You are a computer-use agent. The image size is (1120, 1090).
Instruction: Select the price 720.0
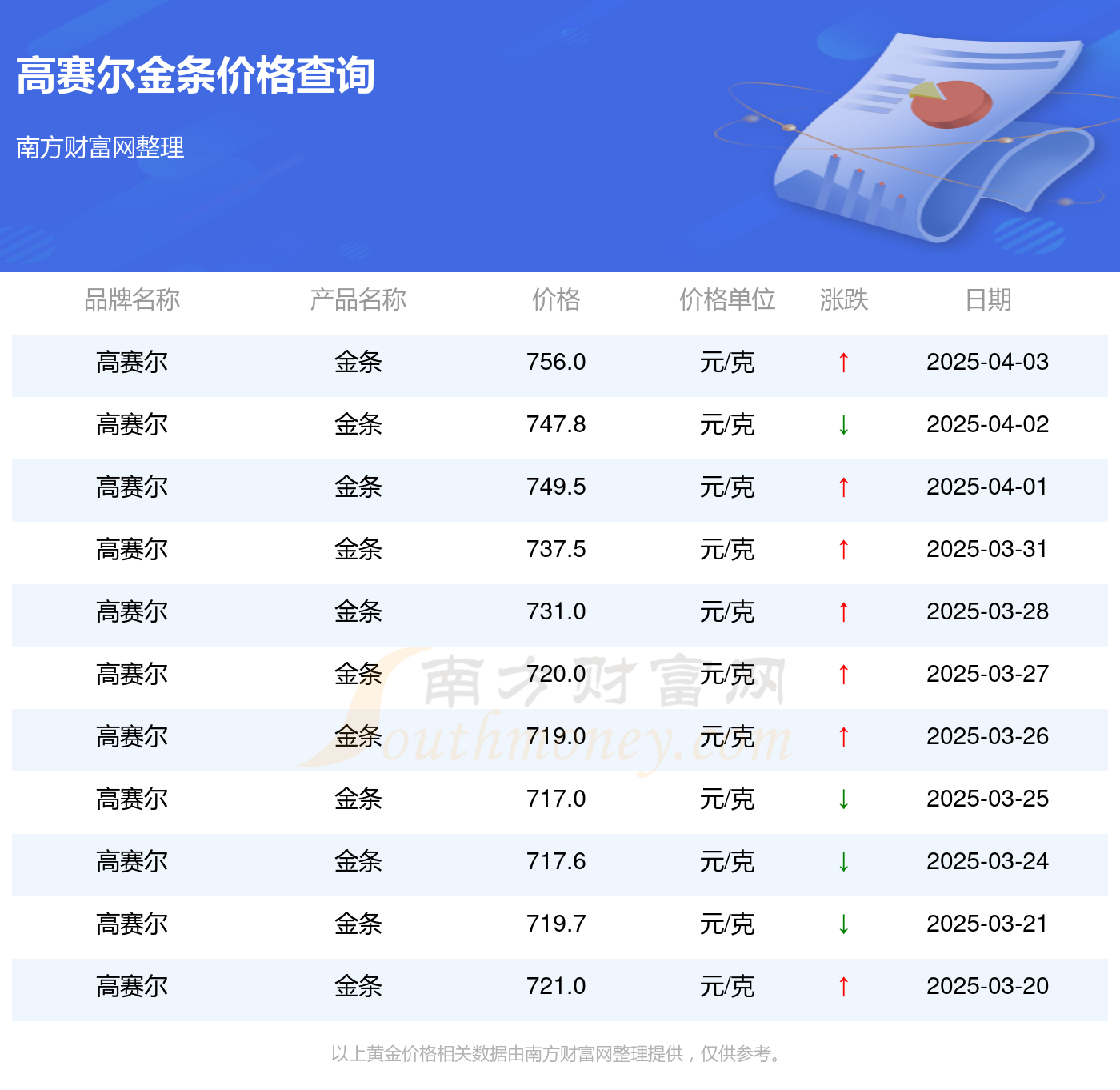556,674
